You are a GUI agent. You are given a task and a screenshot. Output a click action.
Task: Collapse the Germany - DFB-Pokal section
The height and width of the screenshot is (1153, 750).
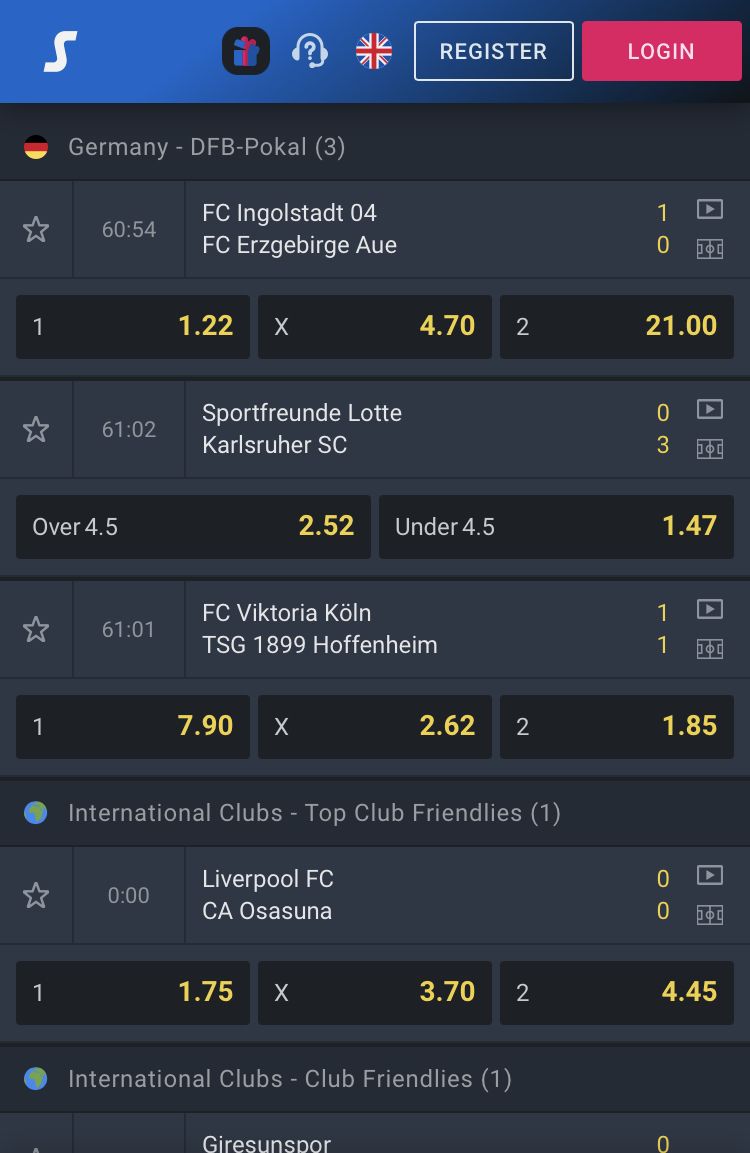[x=375, y=147]
